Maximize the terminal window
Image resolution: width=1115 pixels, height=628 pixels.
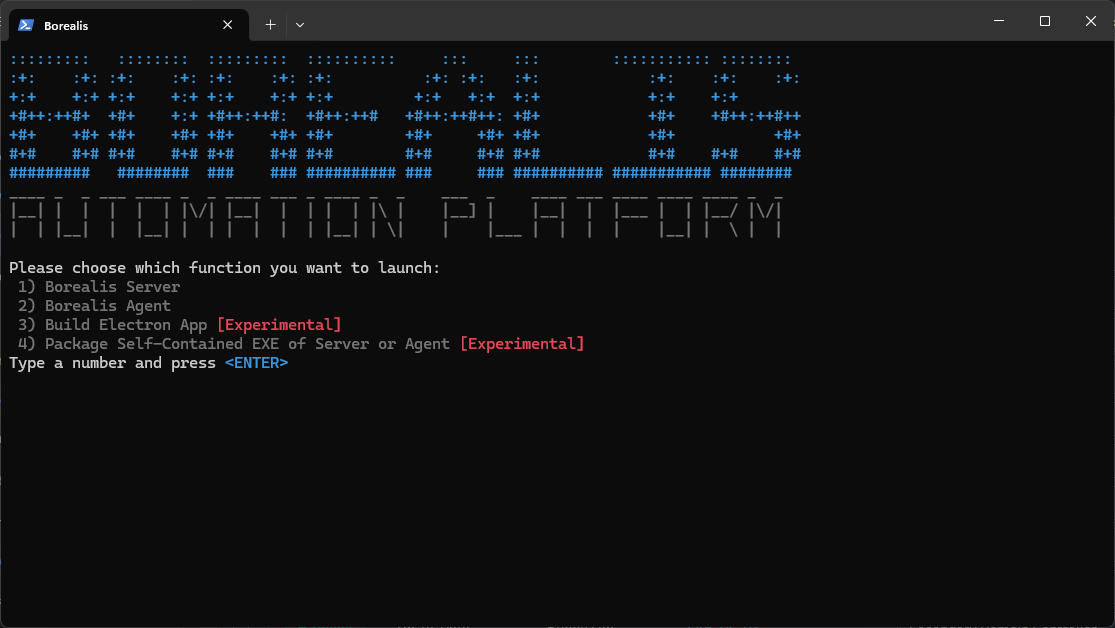coord(1044,21)
